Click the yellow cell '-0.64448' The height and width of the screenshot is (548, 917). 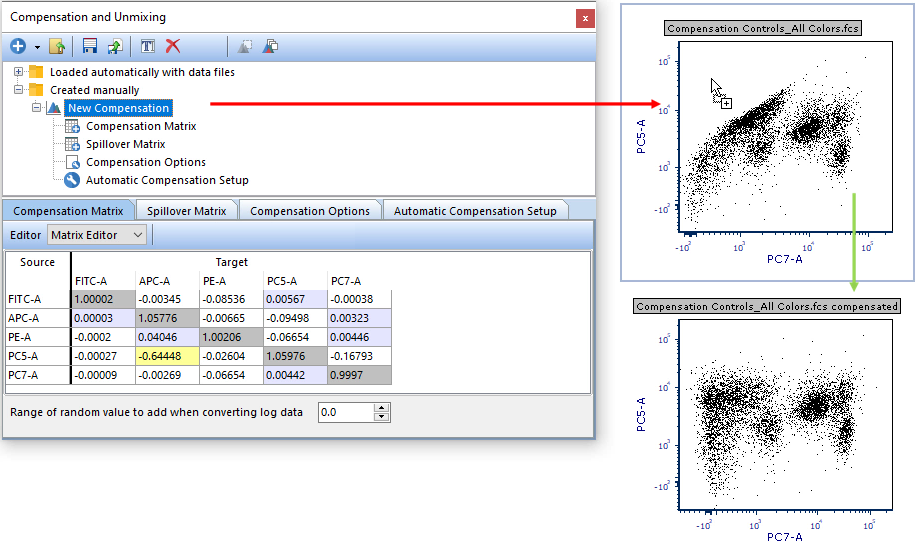point(167,356)
